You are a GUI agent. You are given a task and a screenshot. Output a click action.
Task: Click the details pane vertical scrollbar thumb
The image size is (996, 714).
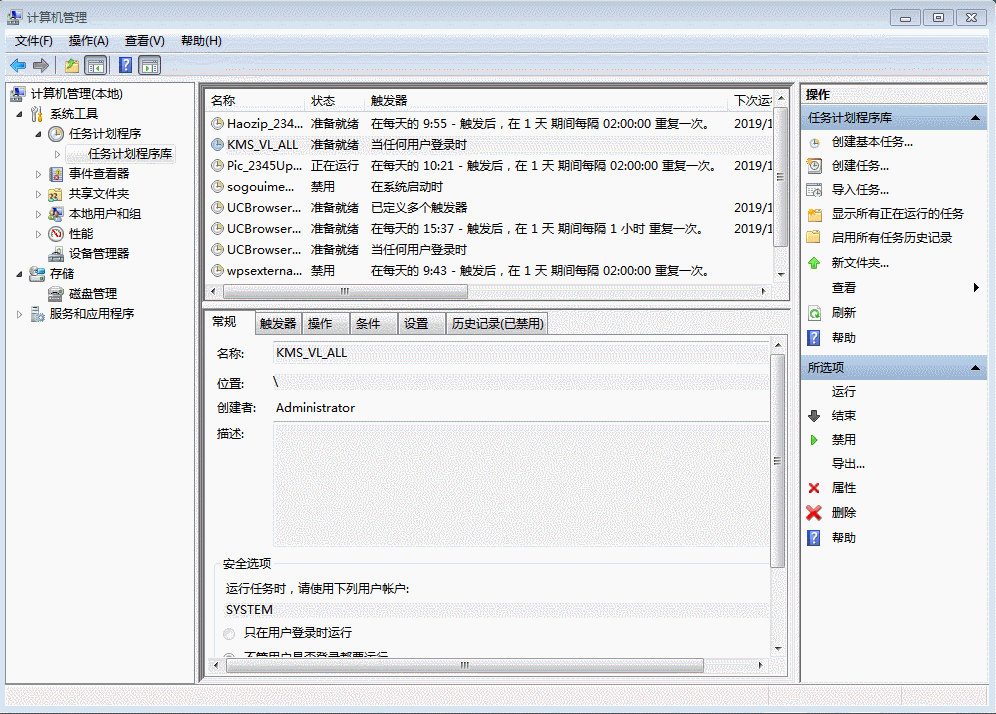(x=777, y=461)
